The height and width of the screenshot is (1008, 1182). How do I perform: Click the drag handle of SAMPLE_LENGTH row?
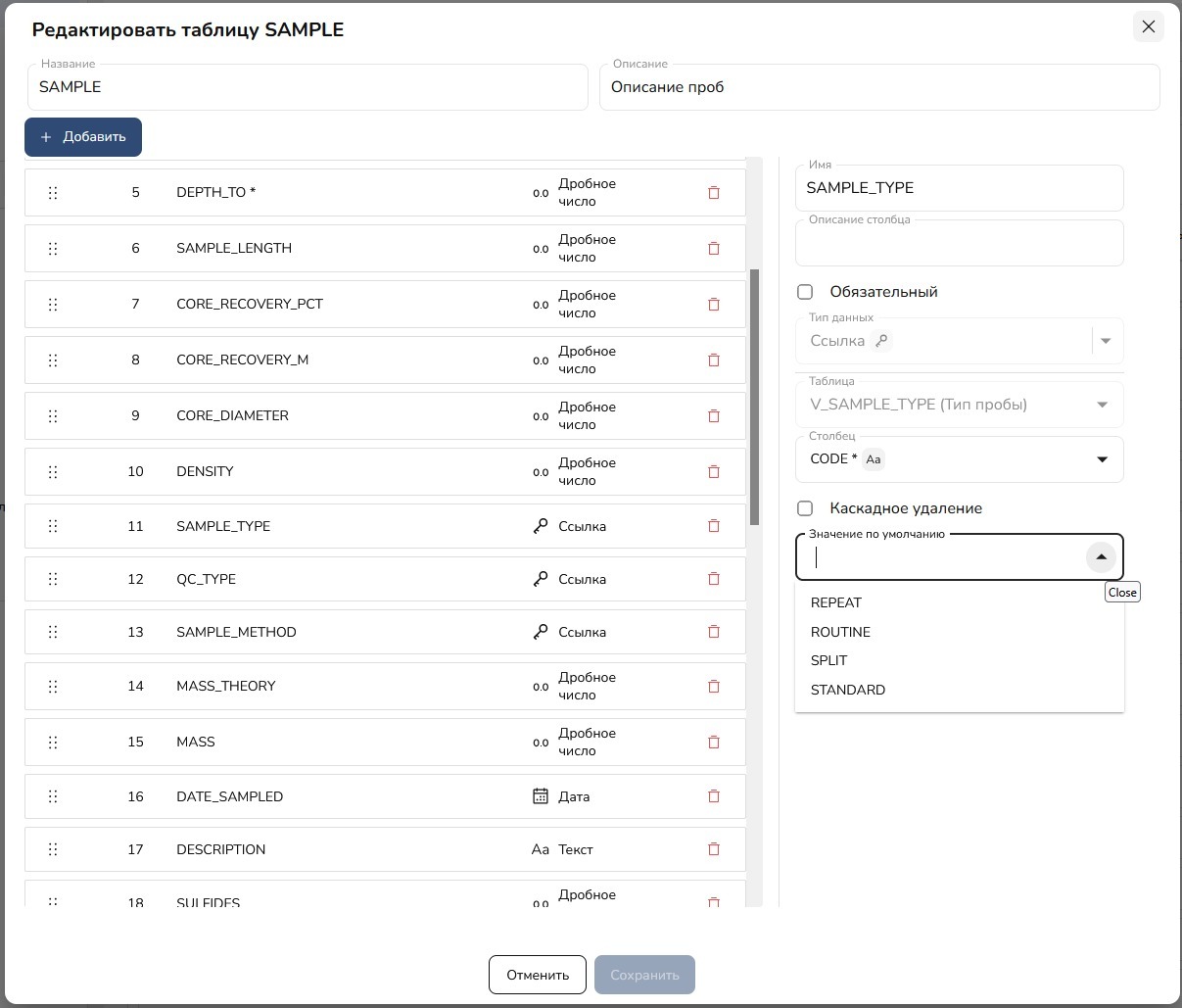(x=53, y=249)
